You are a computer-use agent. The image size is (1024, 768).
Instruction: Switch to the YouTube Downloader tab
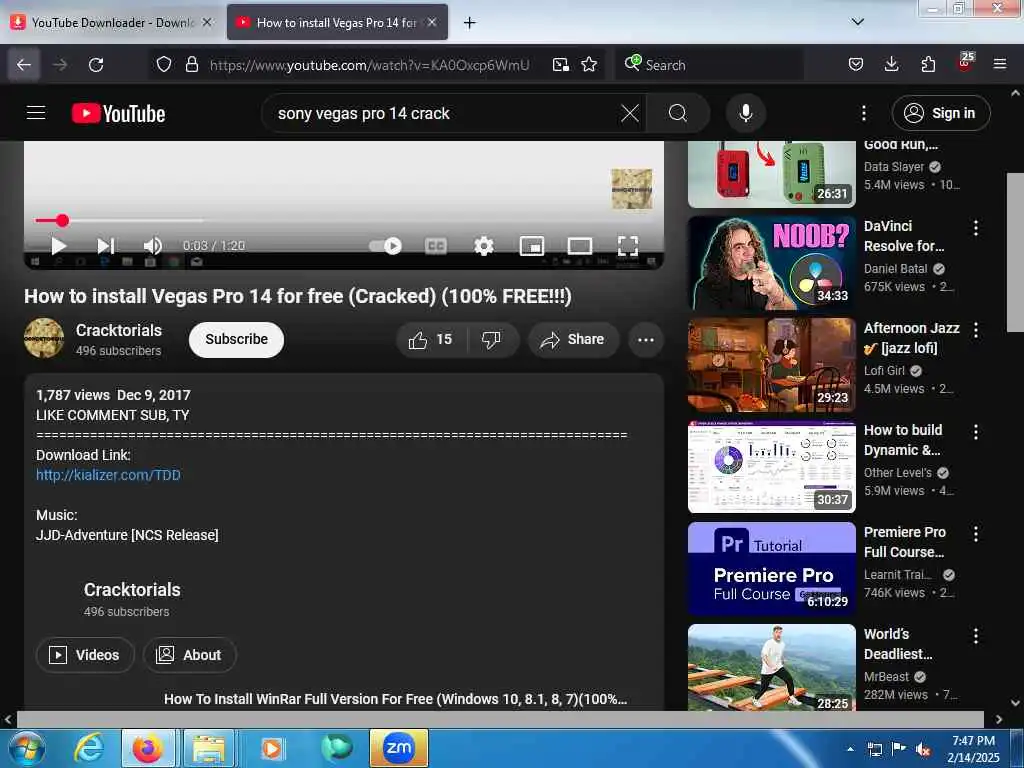point(111,23)
